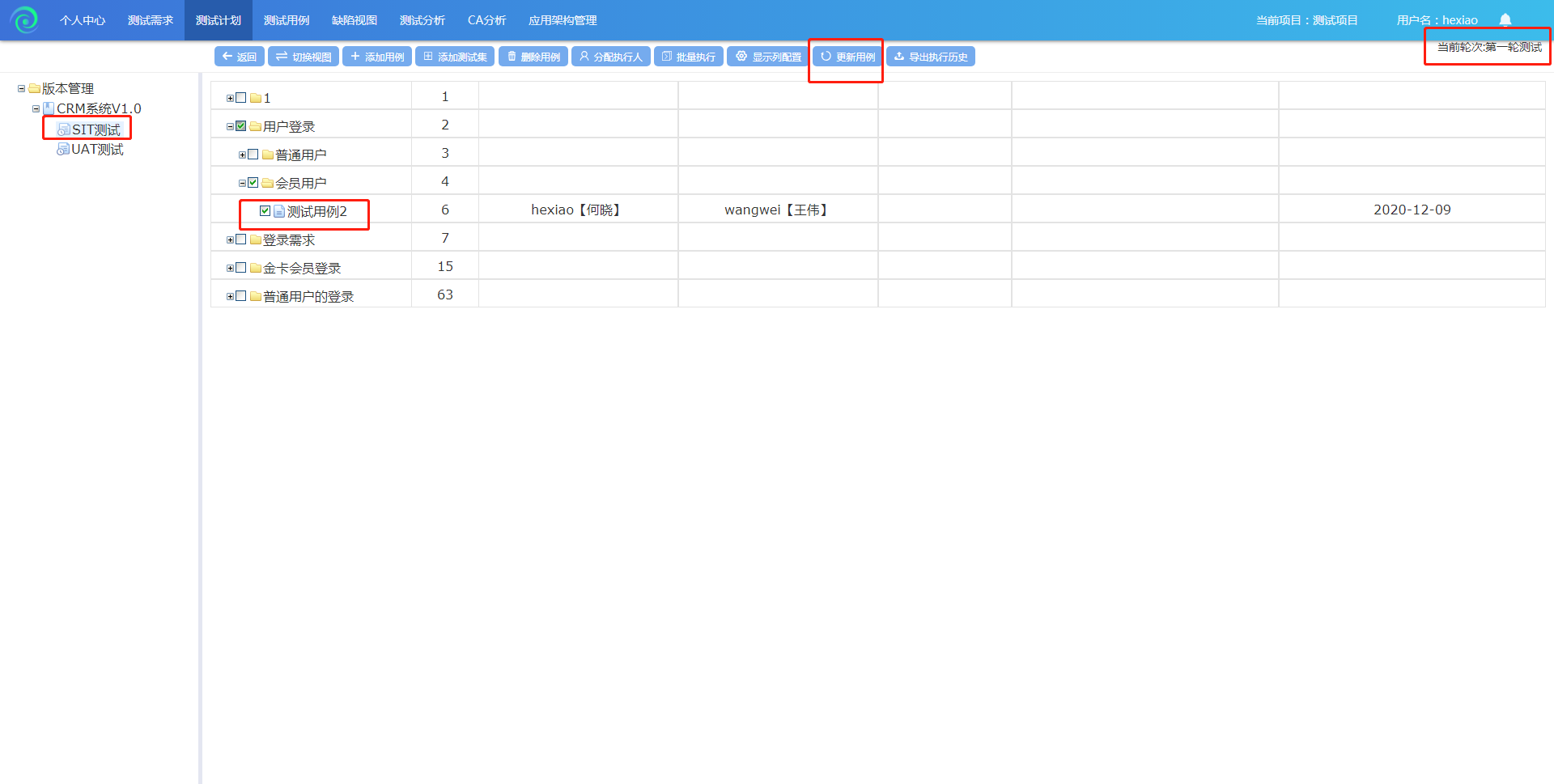Select UAT测试 in the version tree
The width and height of the screenshot is (1554, 784).
(97, 150)
